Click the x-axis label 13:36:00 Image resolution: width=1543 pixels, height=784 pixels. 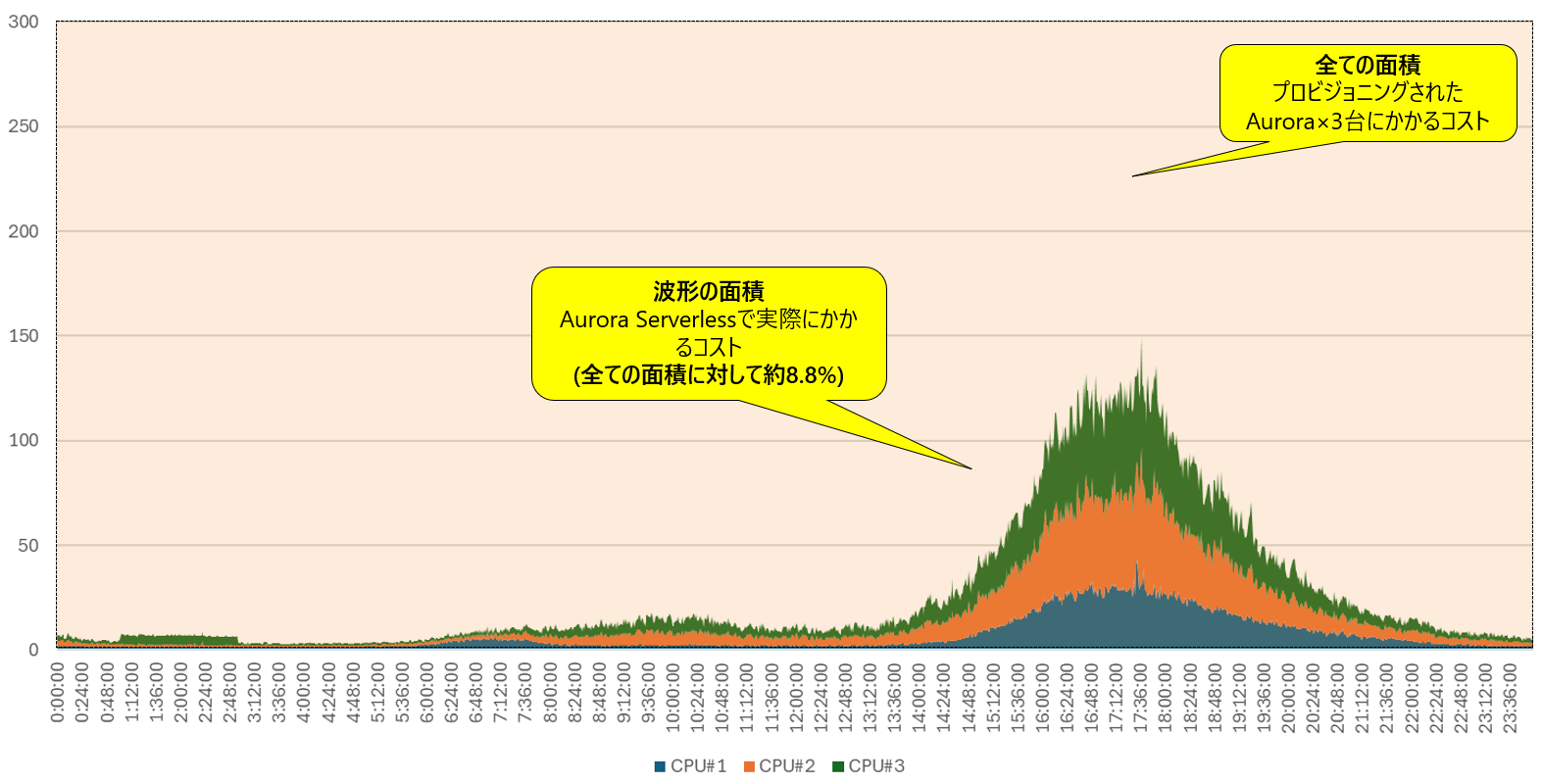(x=895, y=698)
